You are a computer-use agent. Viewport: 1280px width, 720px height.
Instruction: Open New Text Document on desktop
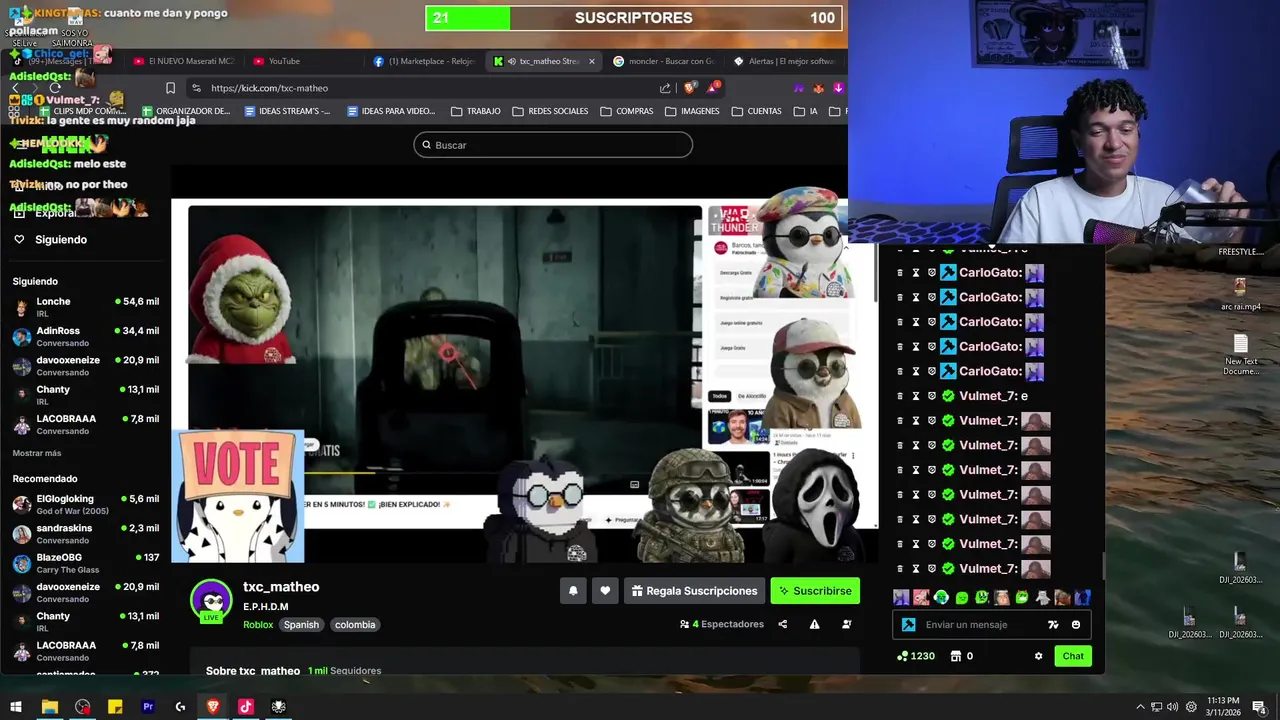1241,355
